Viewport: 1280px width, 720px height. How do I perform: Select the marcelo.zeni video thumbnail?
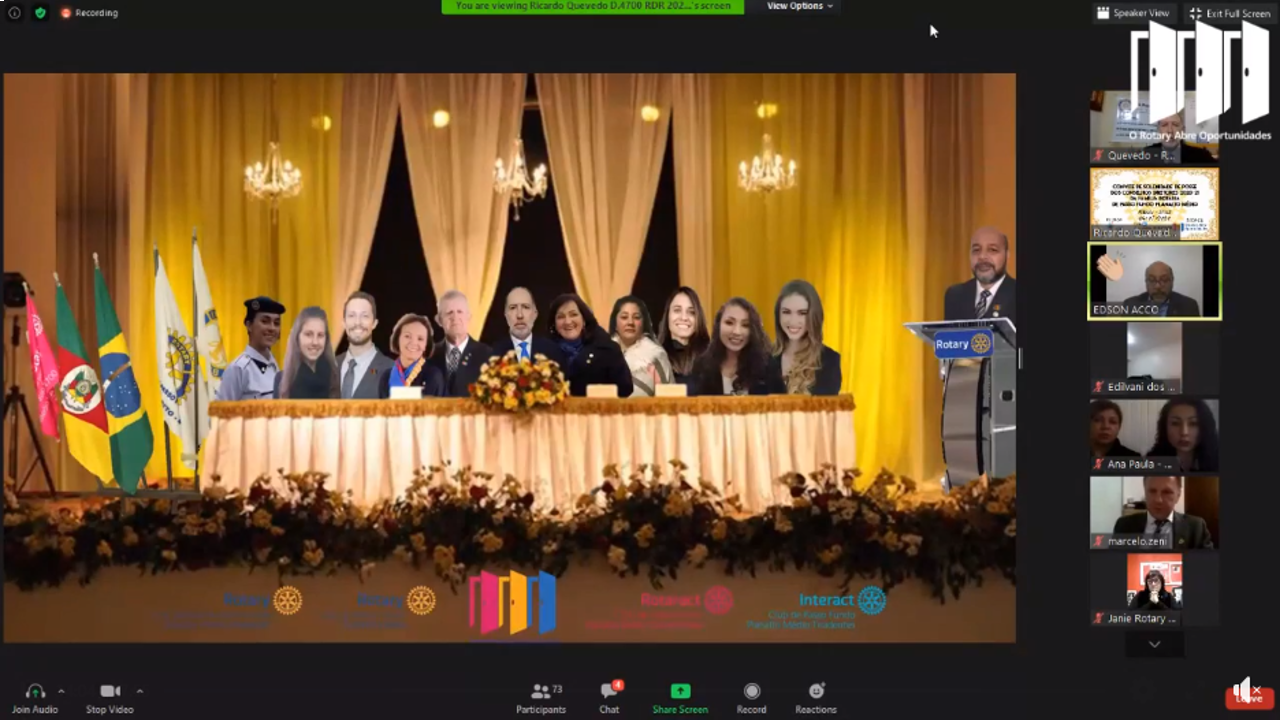(x=1154, y=511)
